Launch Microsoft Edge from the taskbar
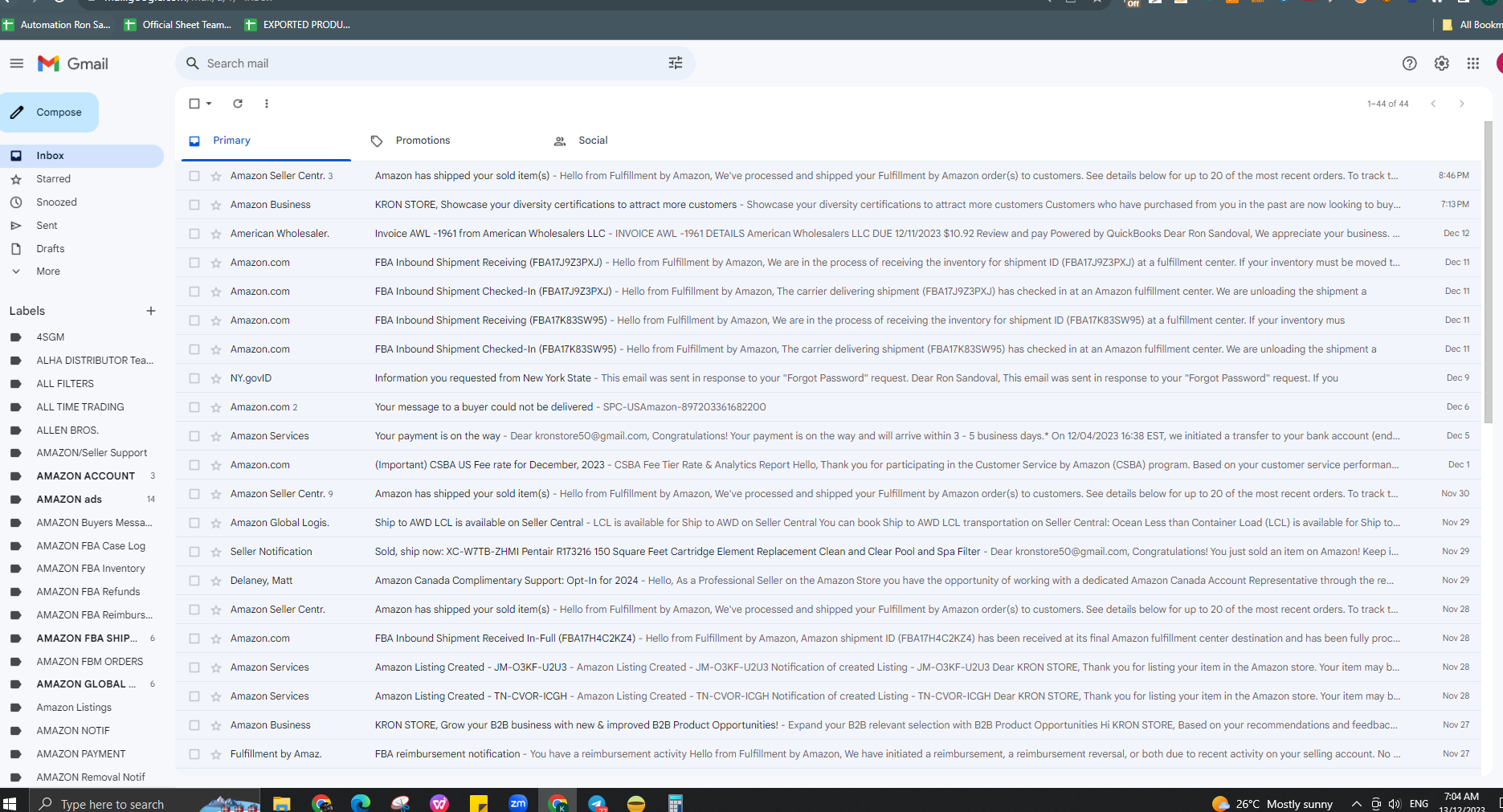 pos(361,802)
